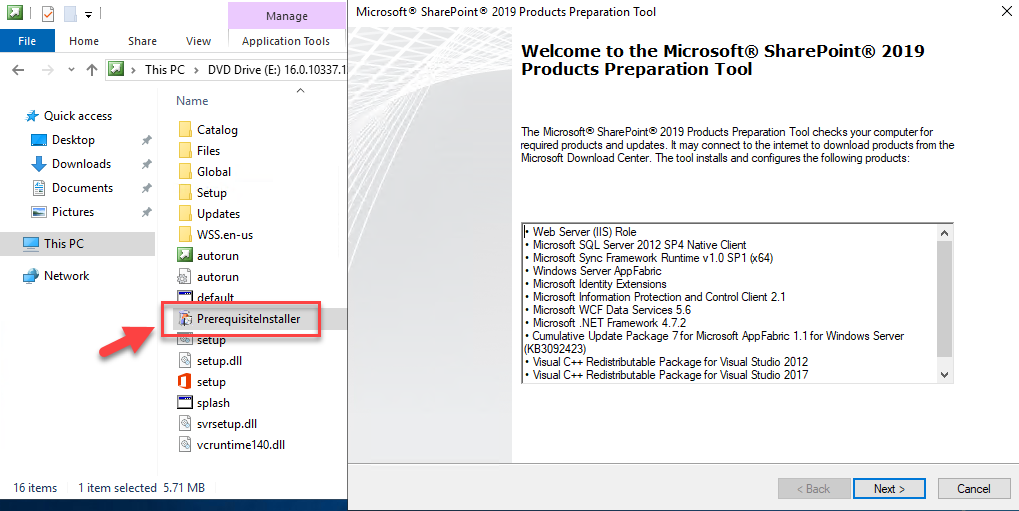
Task: Expand the quick access toolbar dropdown arrow
Action: [x=89, y=15]
